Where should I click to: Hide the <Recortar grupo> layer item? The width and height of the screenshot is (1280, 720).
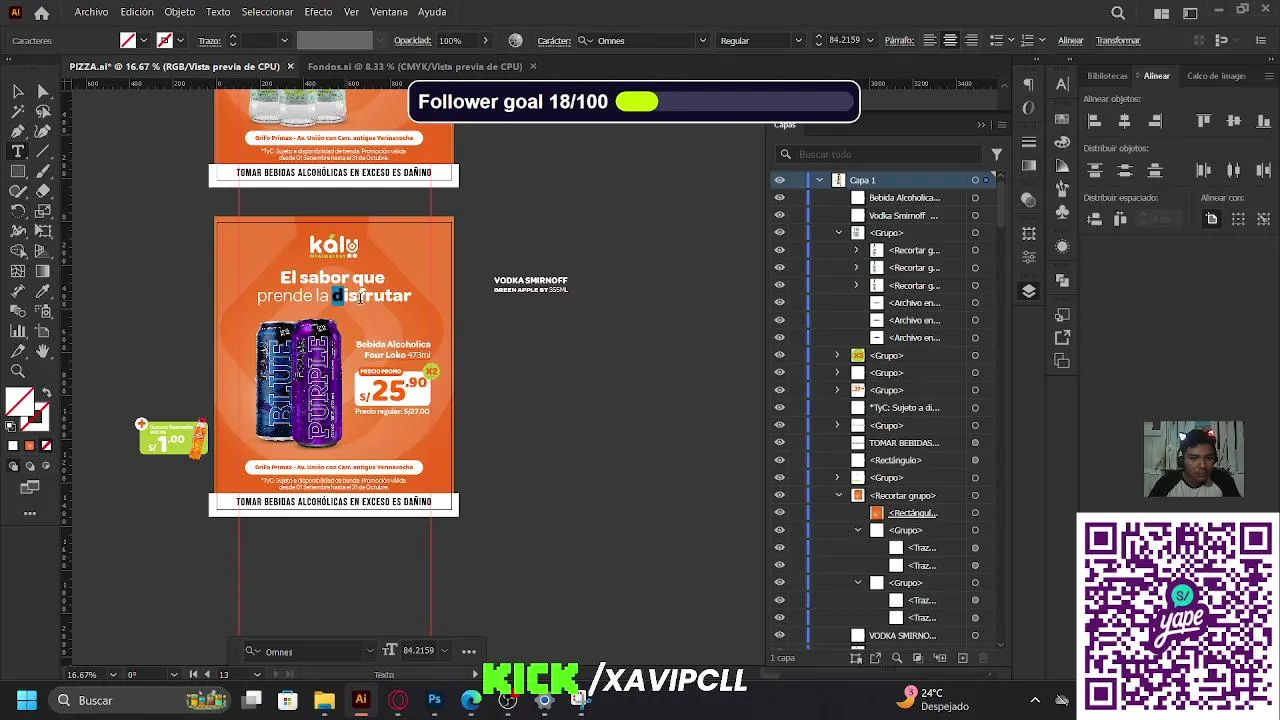pos(780,495)
